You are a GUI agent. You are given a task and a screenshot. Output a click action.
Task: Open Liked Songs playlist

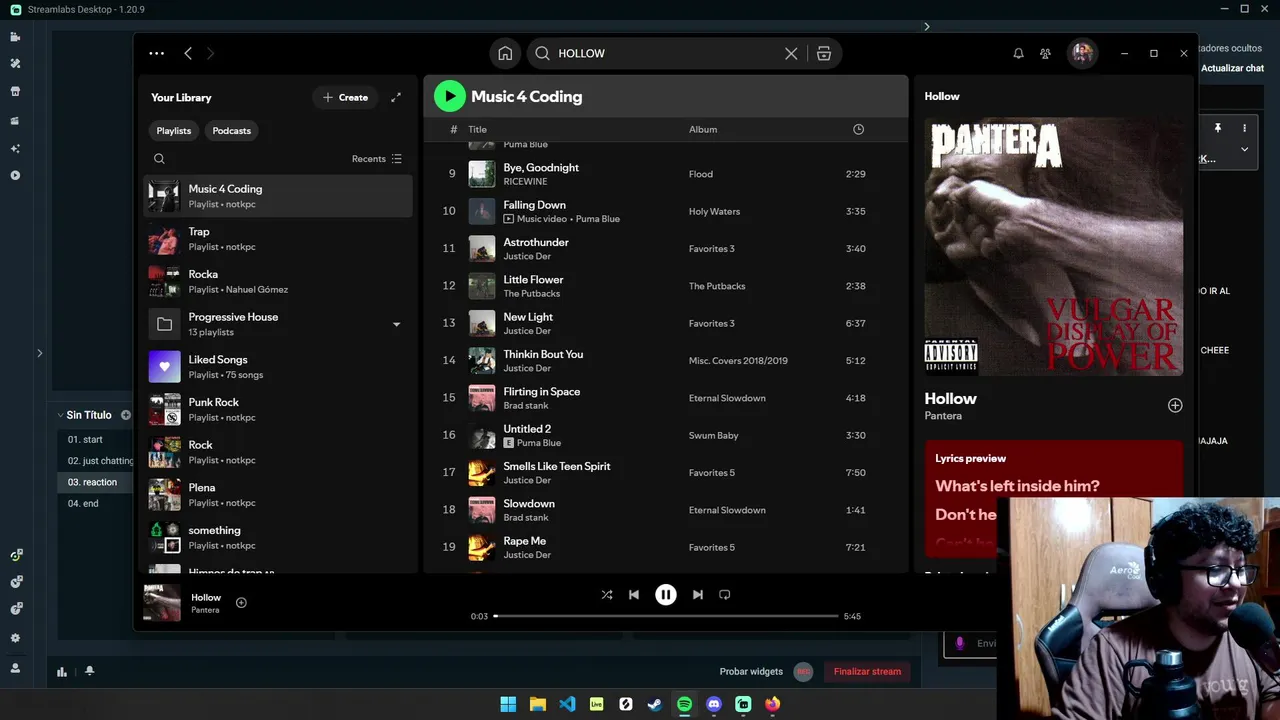[x=278, y=367]
